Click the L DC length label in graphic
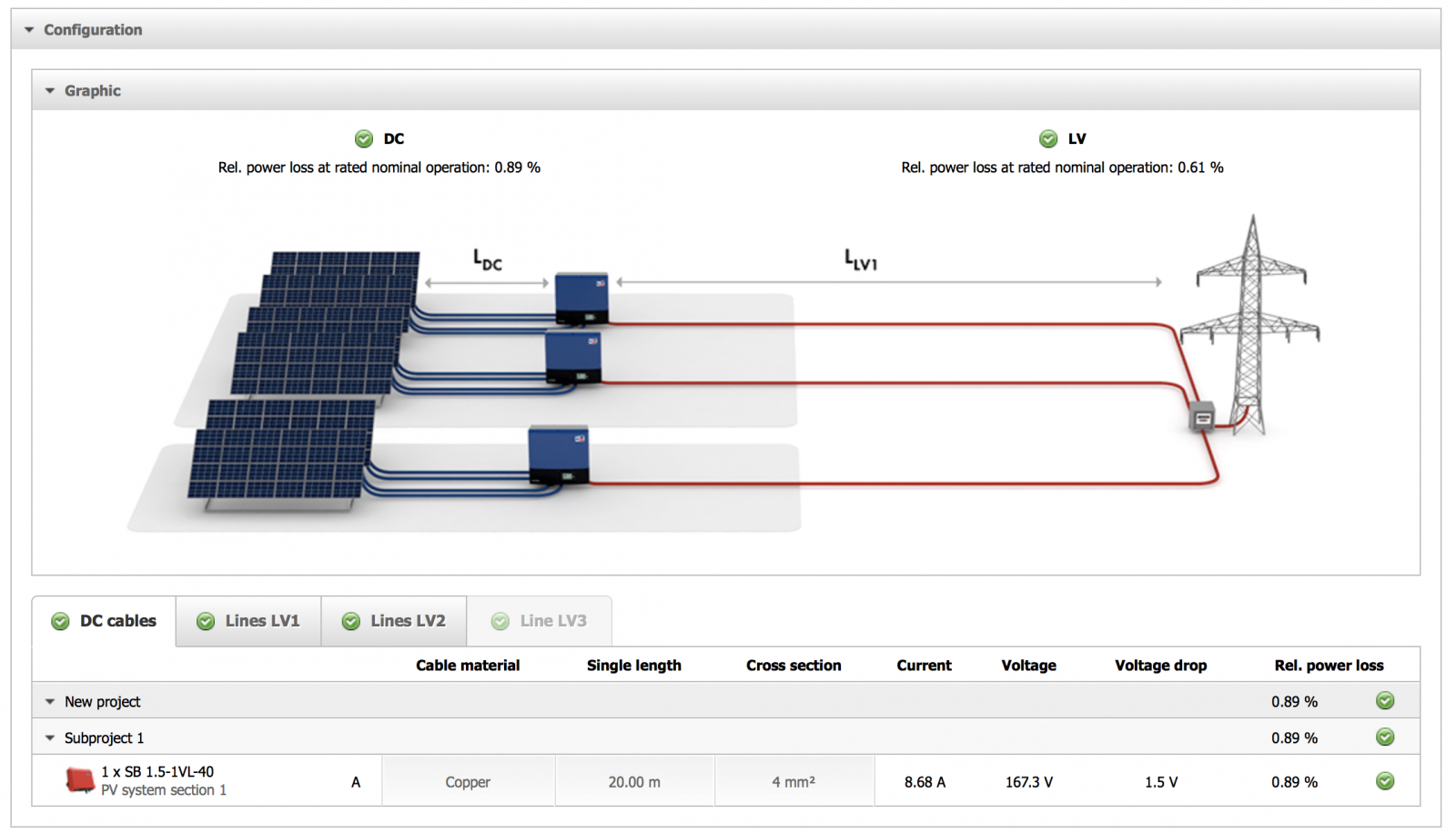Viewport: 1456px width, 834px height. (x=487, y=259)
